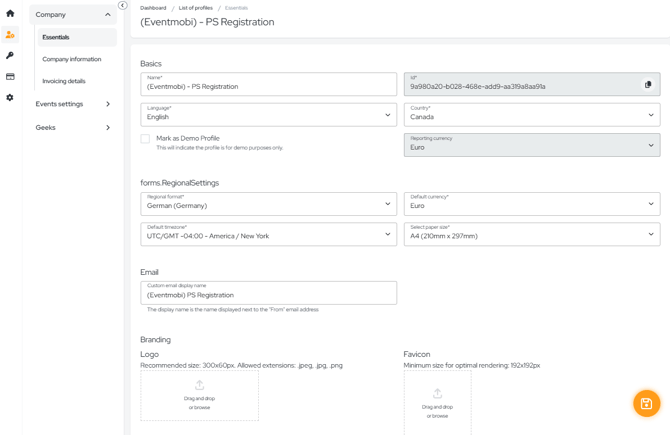Expand the Default timezone dropdown
The height and width of the screenshot is (435, 670).
pyautogui.click(x=268, y=234)
